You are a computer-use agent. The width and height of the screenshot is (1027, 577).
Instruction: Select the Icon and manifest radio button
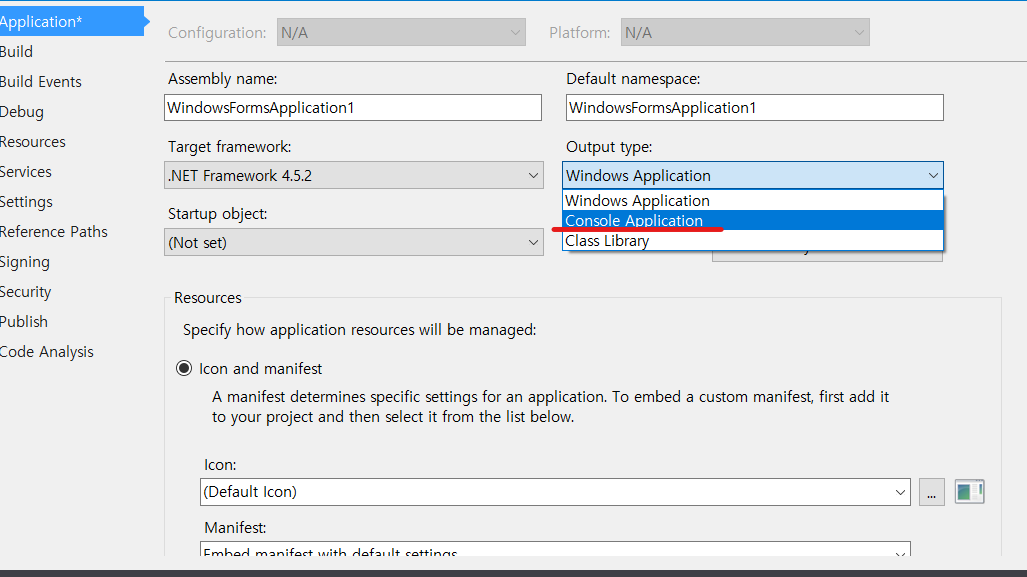[x=184, y=369]
